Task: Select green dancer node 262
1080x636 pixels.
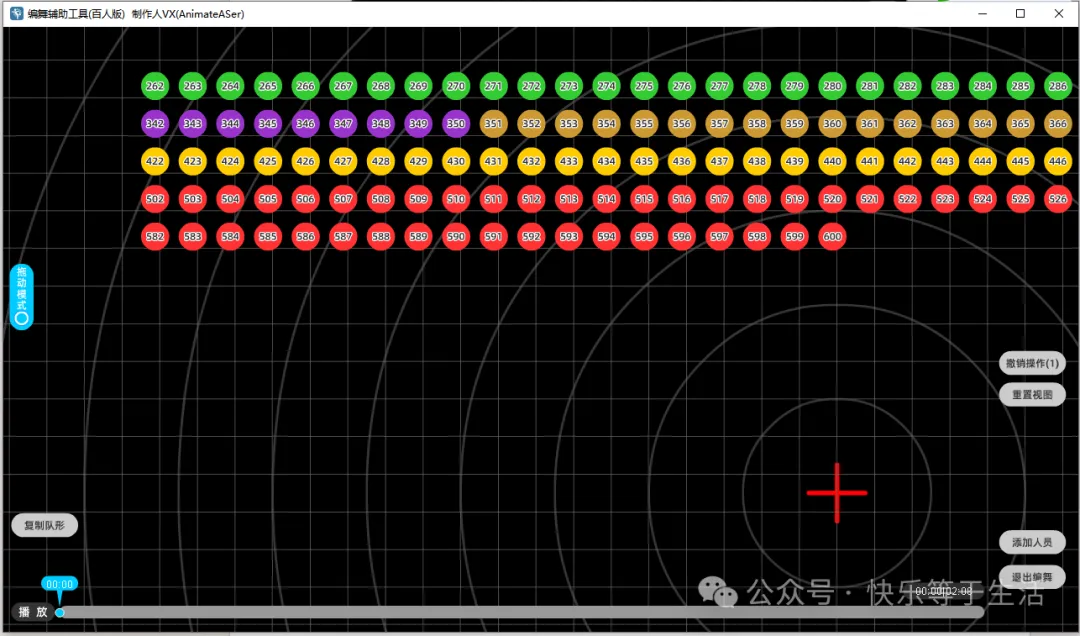Action: 155,86
